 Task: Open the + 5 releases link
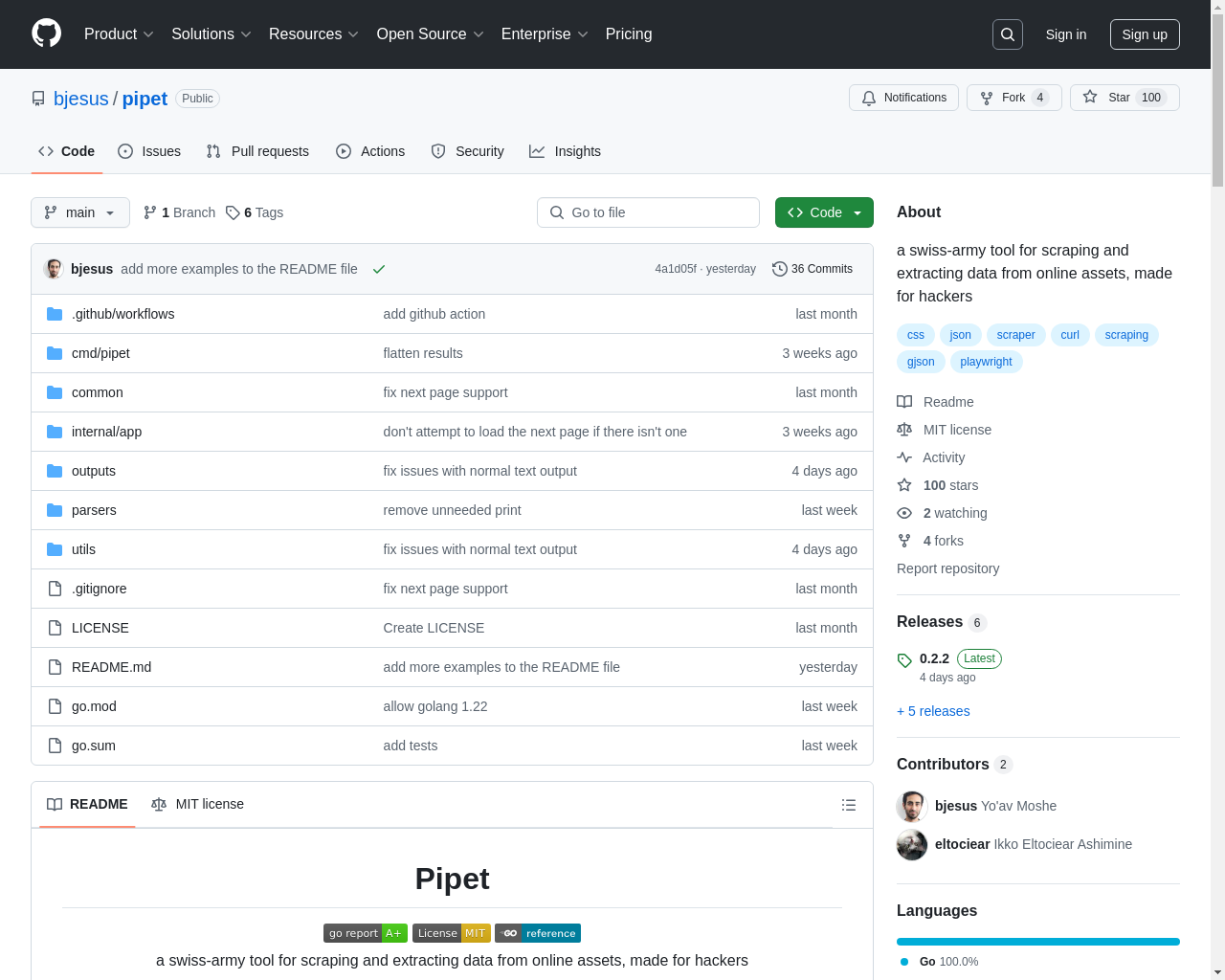tap(933, 711)
